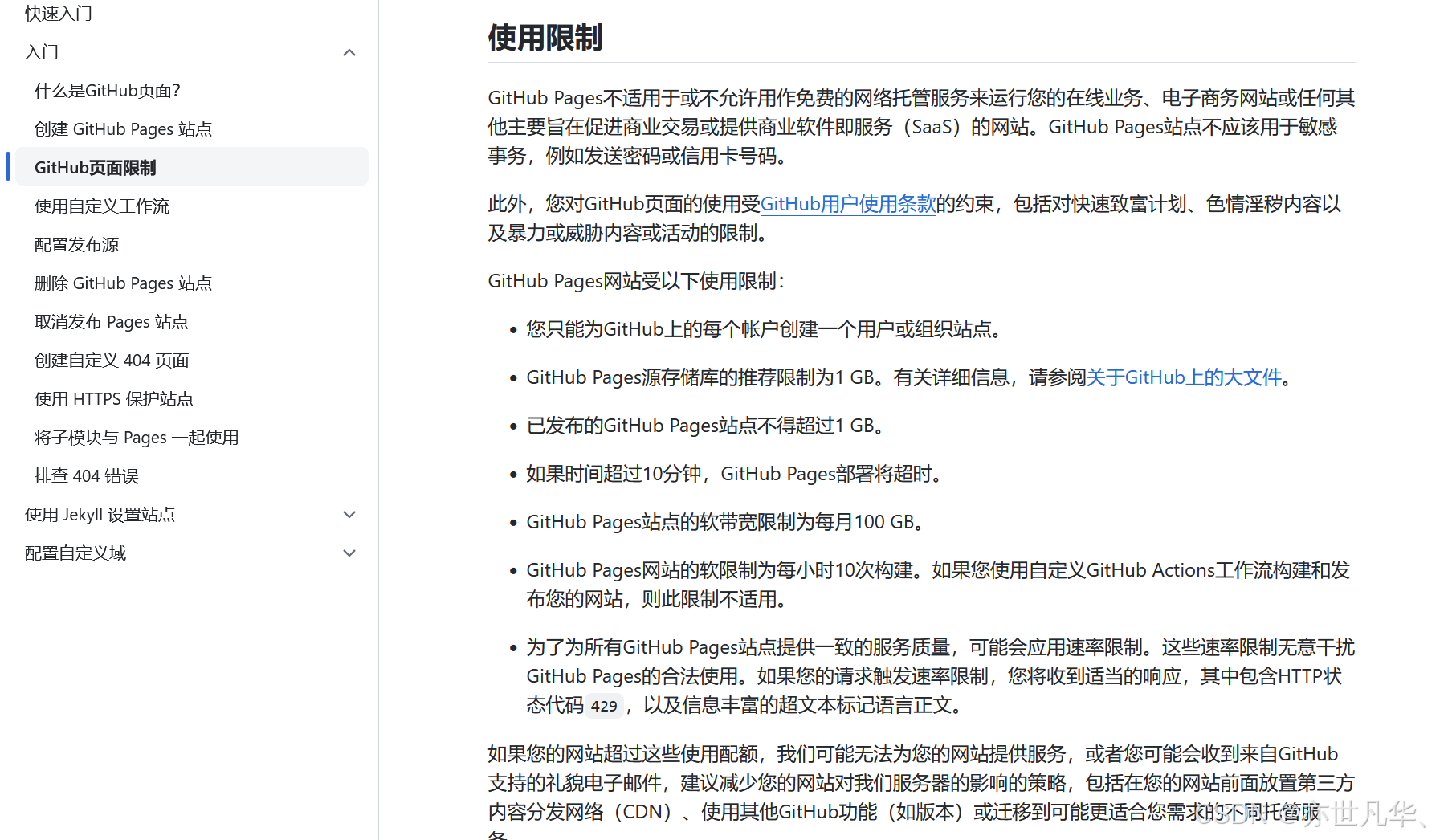Open 使用自定义工作流 sidebar item

[x=102, y=206]
